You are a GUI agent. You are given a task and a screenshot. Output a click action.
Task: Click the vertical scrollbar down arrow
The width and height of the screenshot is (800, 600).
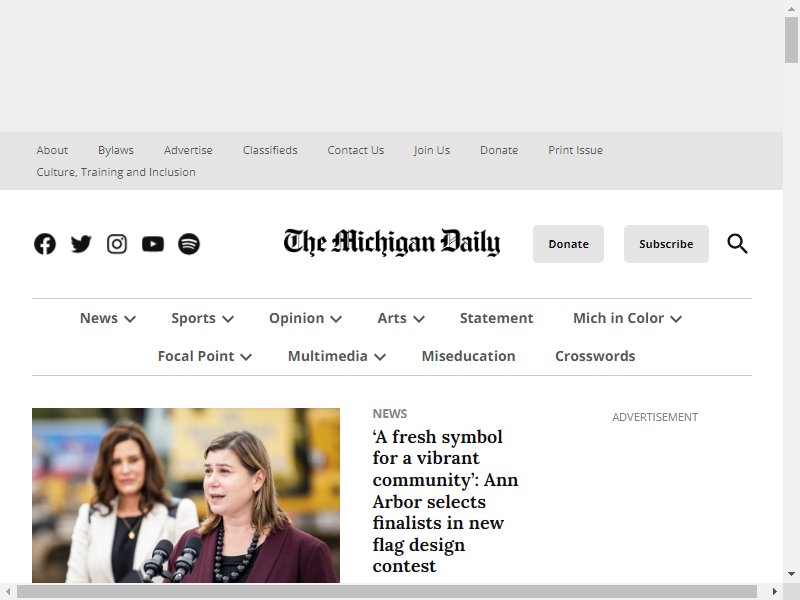[x=791, y=574]
